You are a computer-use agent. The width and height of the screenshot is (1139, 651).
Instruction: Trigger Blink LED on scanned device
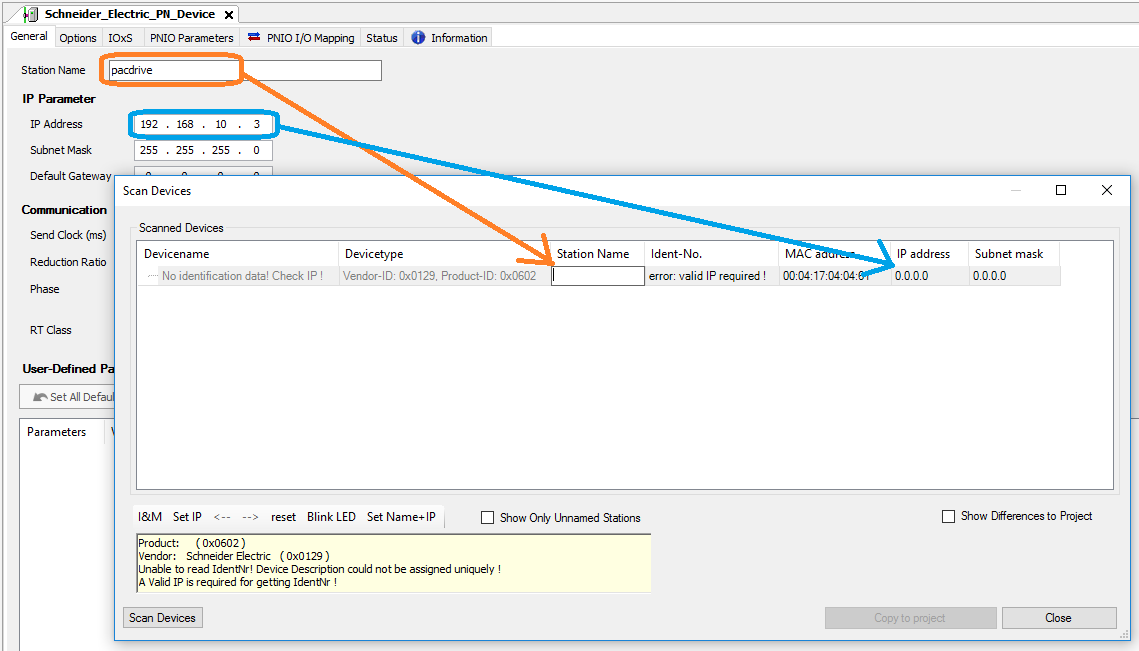point(331,517)
